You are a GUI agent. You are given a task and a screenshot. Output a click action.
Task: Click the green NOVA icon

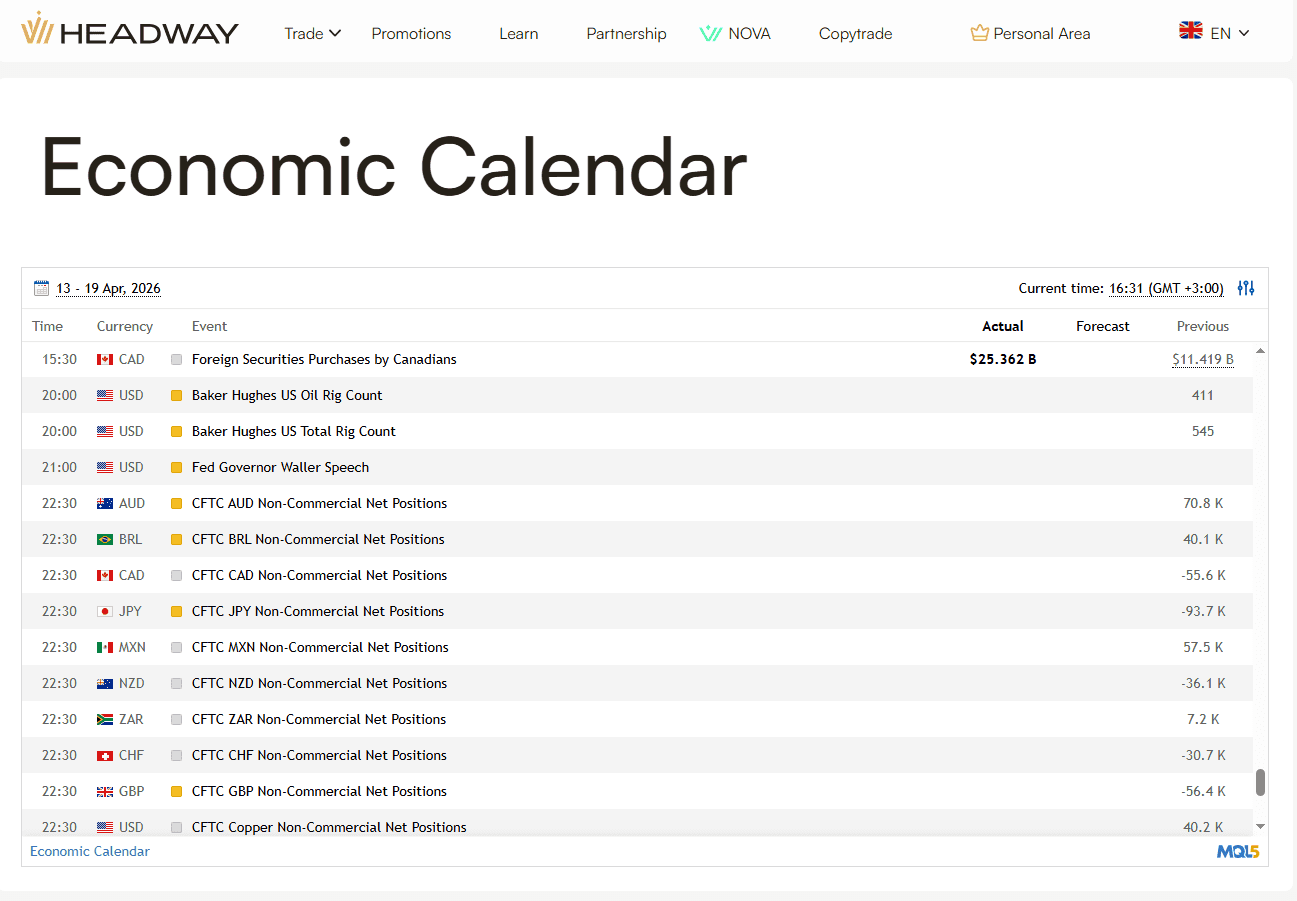(710, 33)
